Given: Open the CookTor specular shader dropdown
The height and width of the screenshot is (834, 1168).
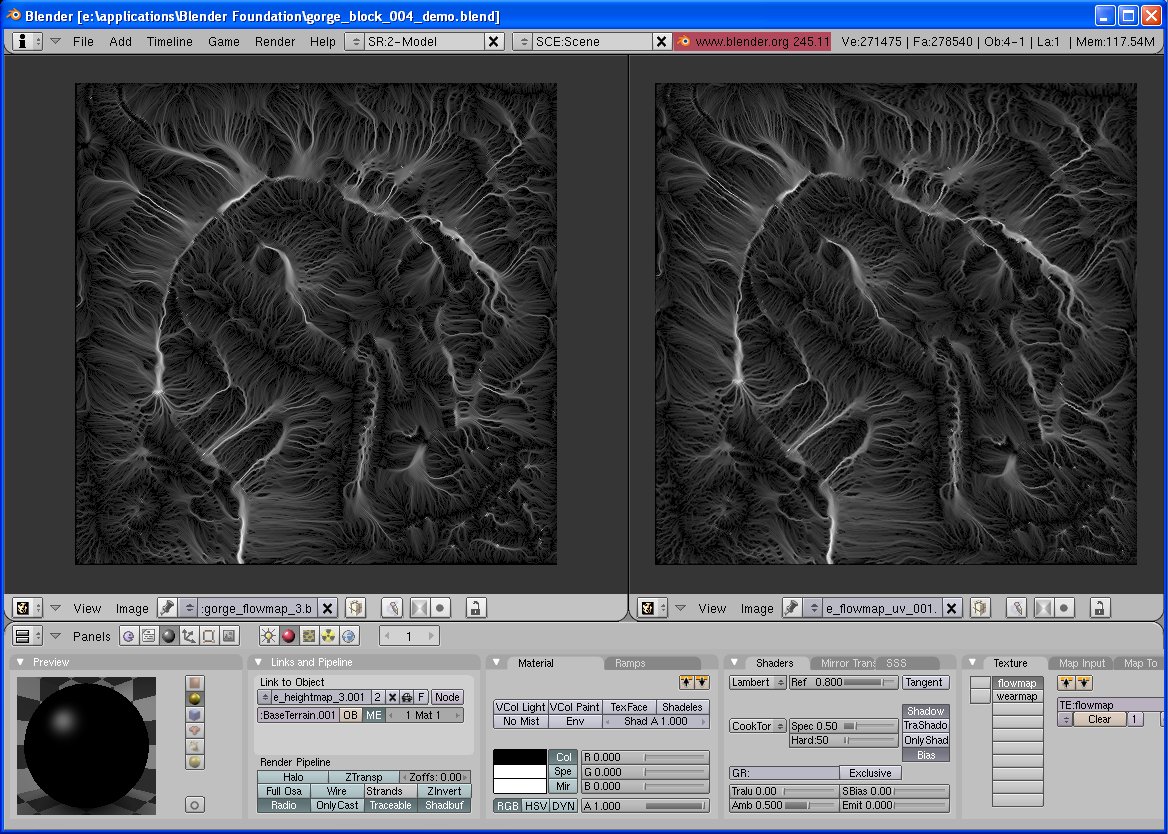Looking at the screenshot, I should 757,726.
